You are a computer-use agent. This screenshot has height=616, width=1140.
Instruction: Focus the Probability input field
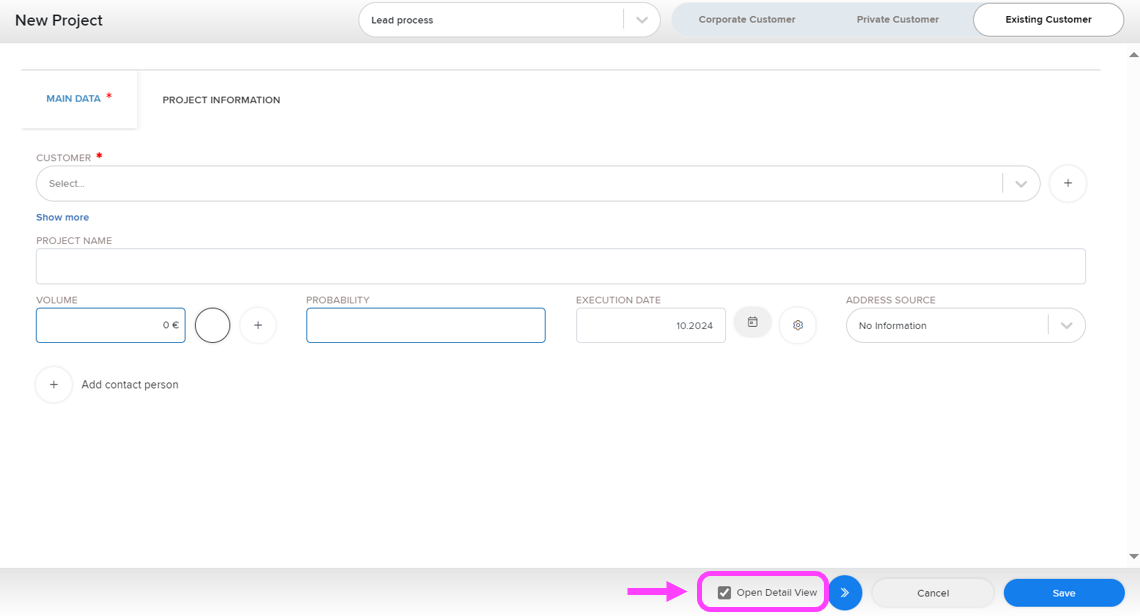(425, 325)
